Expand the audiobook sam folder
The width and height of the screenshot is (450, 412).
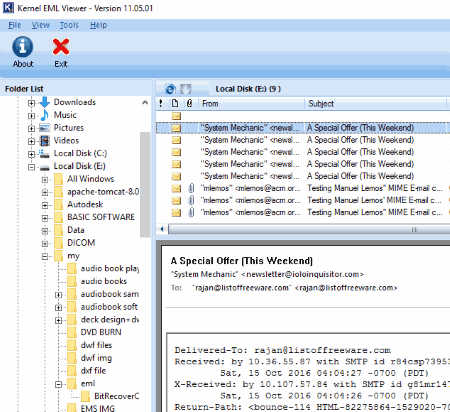(58, 295)
